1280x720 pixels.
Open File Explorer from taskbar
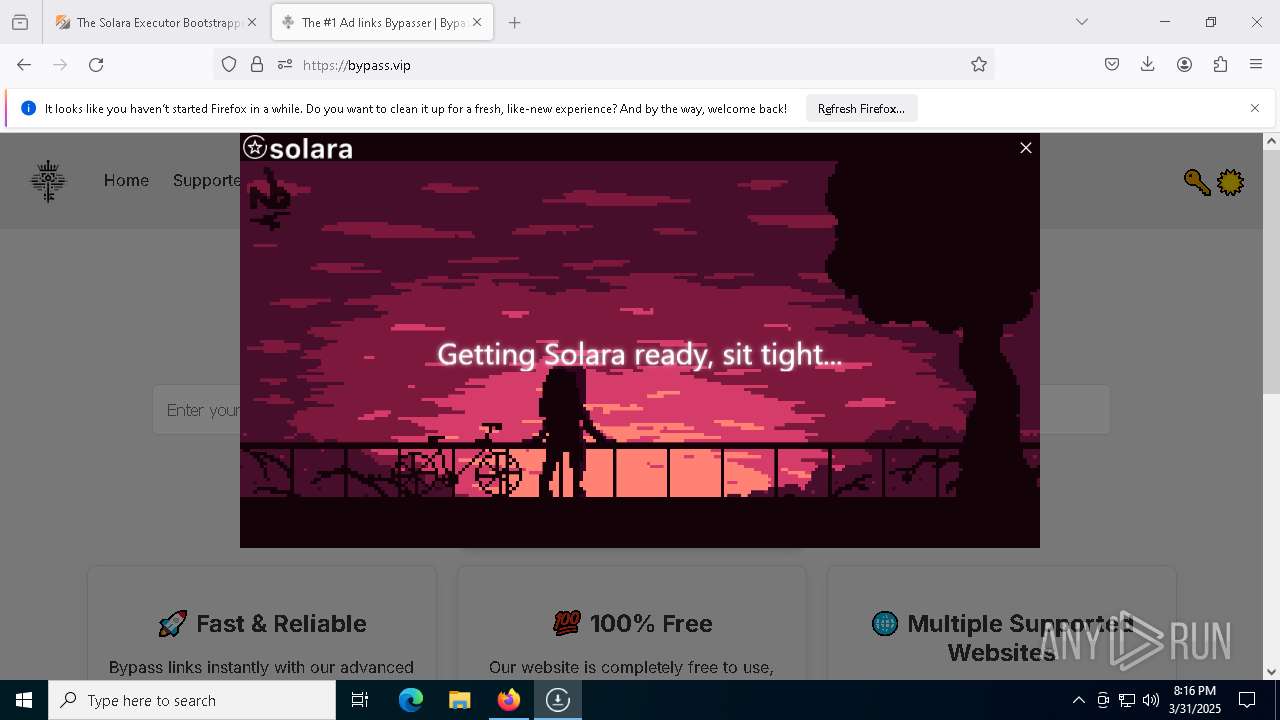(x=460, y=700)
